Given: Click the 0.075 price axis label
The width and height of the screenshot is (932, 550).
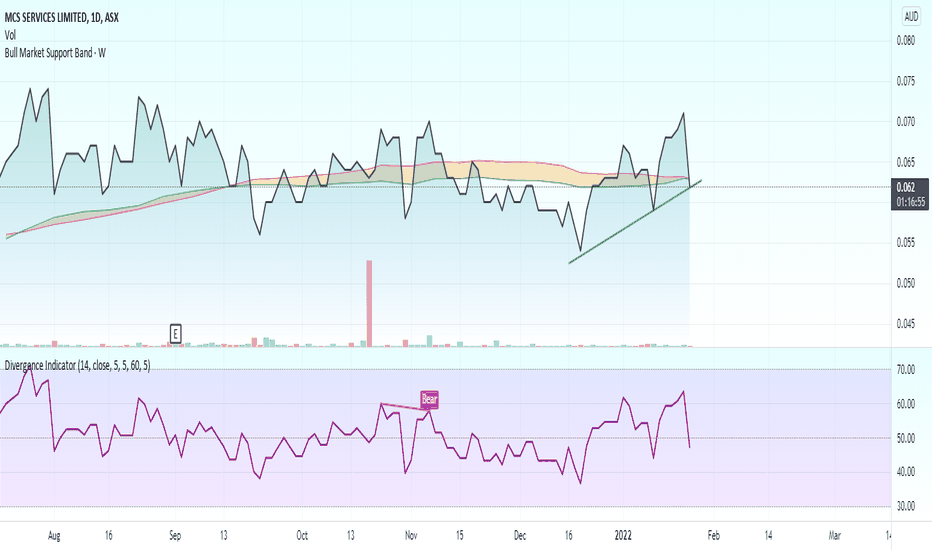Looking at the screenshot, I should [906, 81].
